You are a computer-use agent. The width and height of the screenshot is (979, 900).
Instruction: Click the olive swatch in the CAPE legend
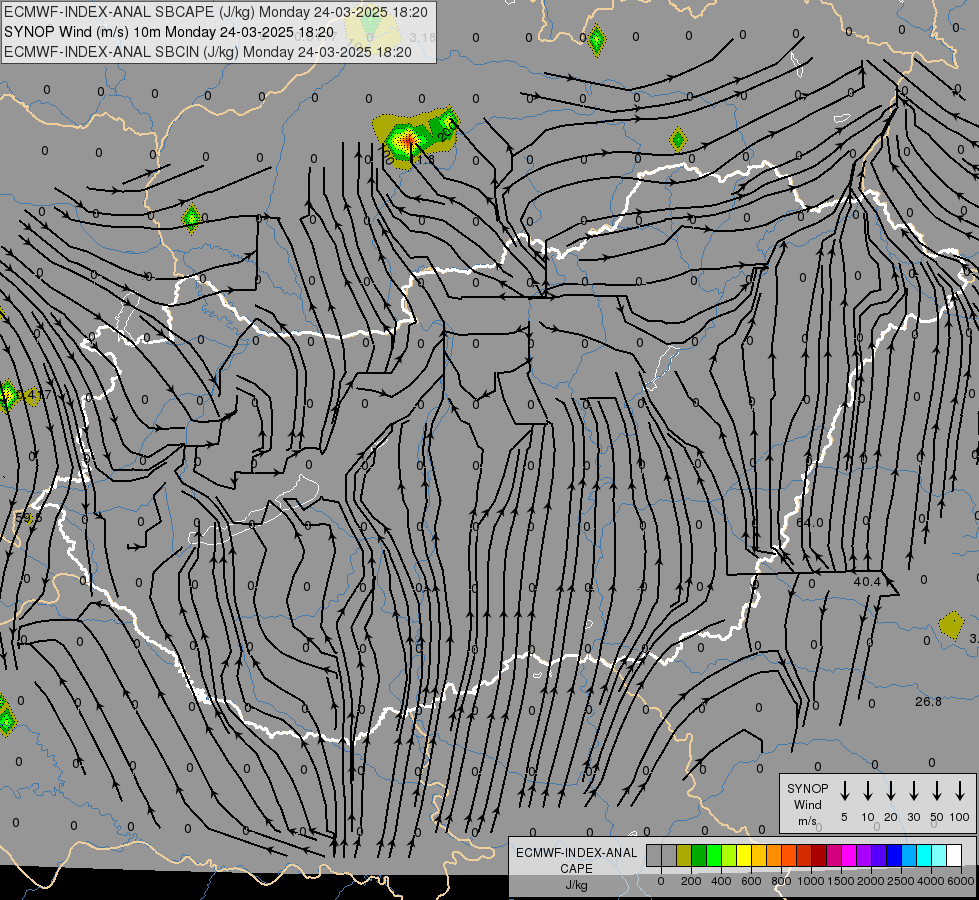(x=684, y=855)
